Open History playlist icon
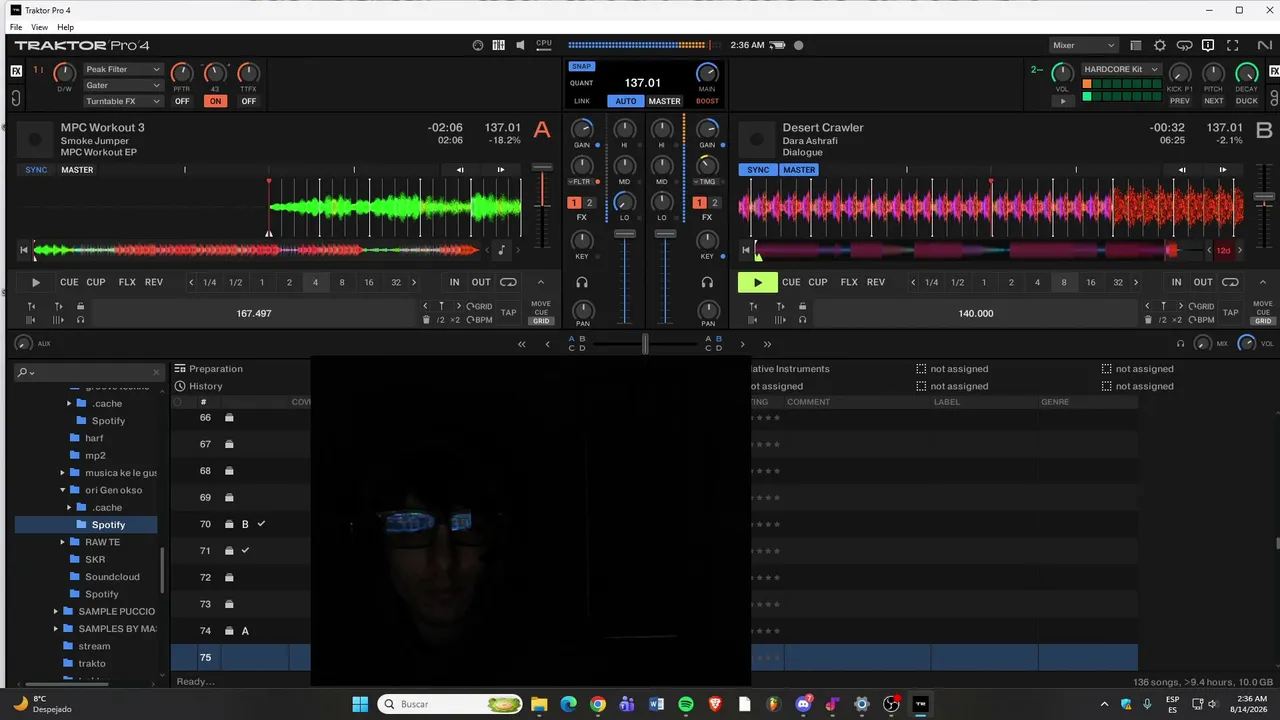The image size is (1280, 720). 180,386
